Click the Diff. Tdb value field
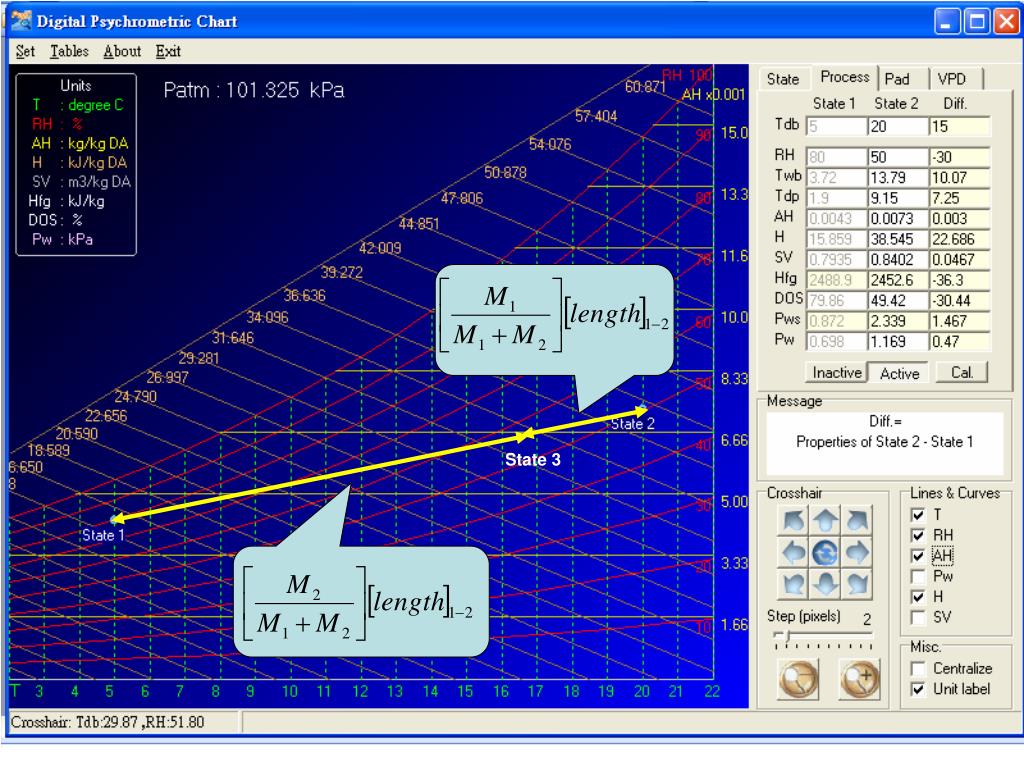1024x768 pixels. coord(959,127)
